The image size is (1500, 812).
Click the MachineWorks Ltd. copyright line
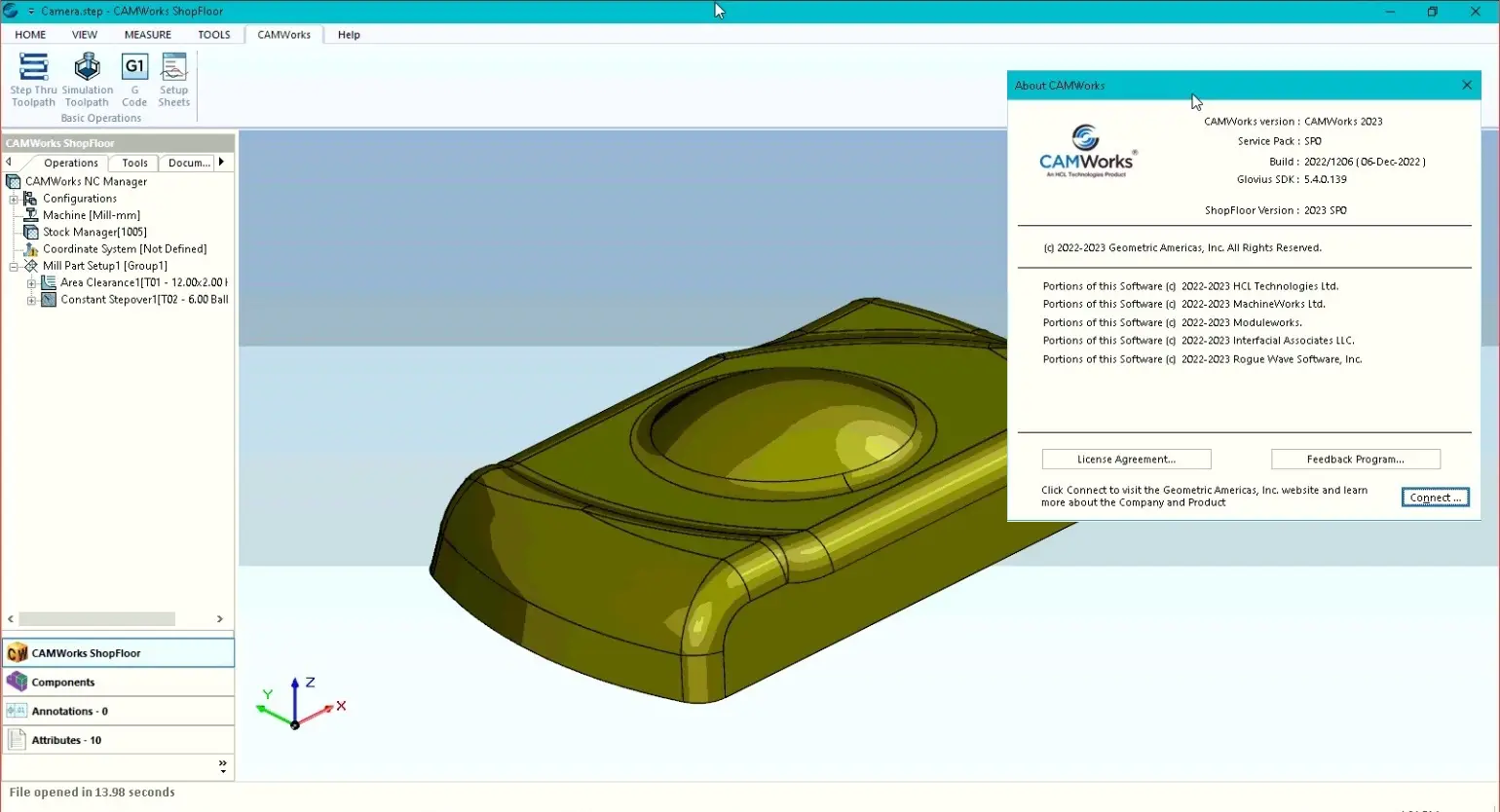(1183, 304)
